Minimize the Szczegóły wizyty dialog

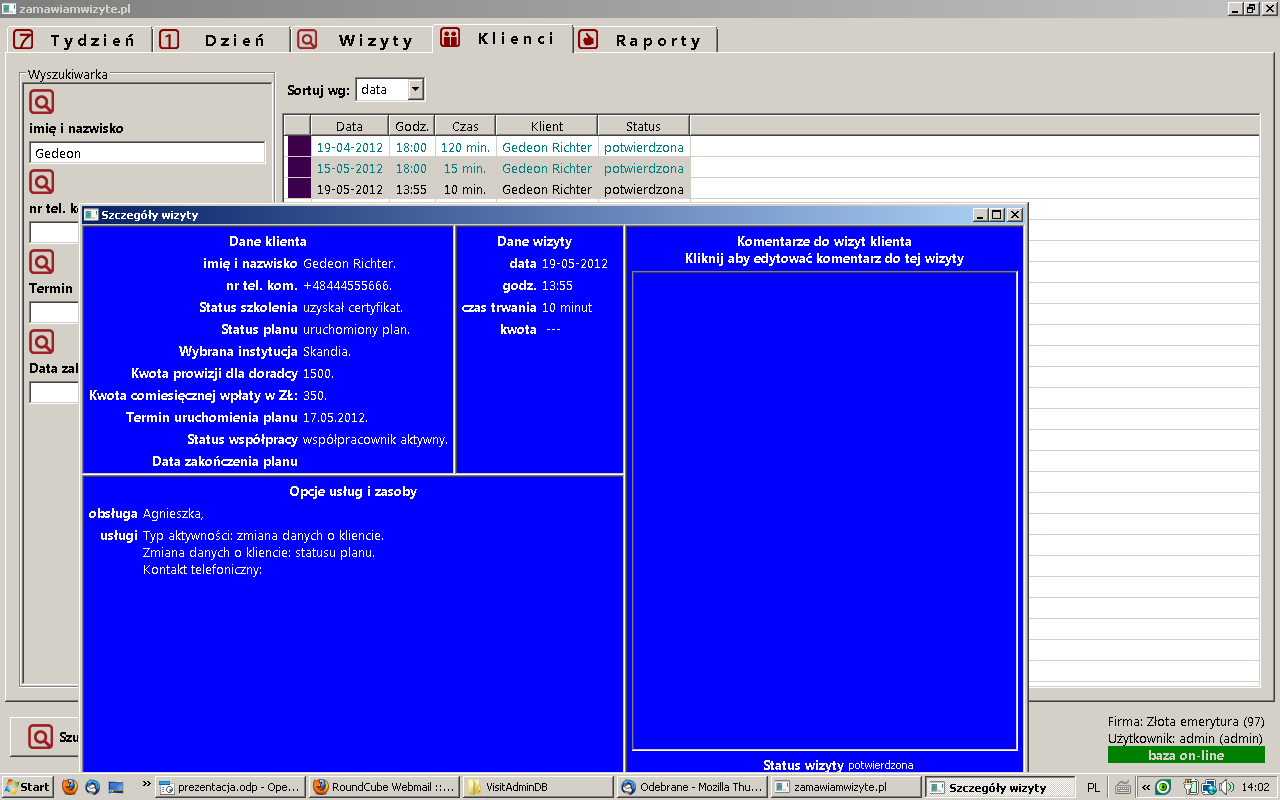(x=981, y=214)
